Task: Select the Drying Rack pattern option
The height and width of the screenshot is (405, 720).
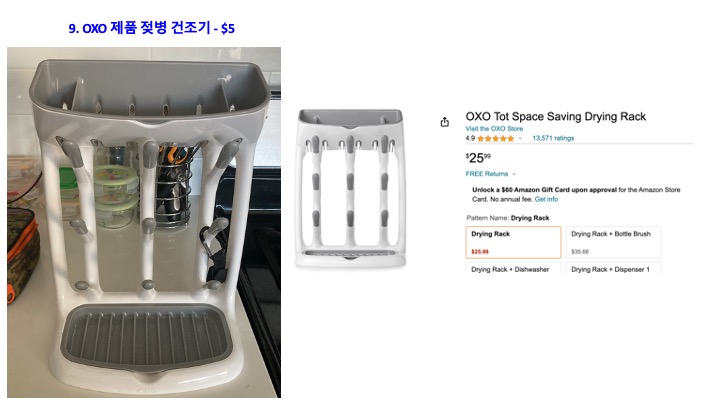Action: pos(514,241)
